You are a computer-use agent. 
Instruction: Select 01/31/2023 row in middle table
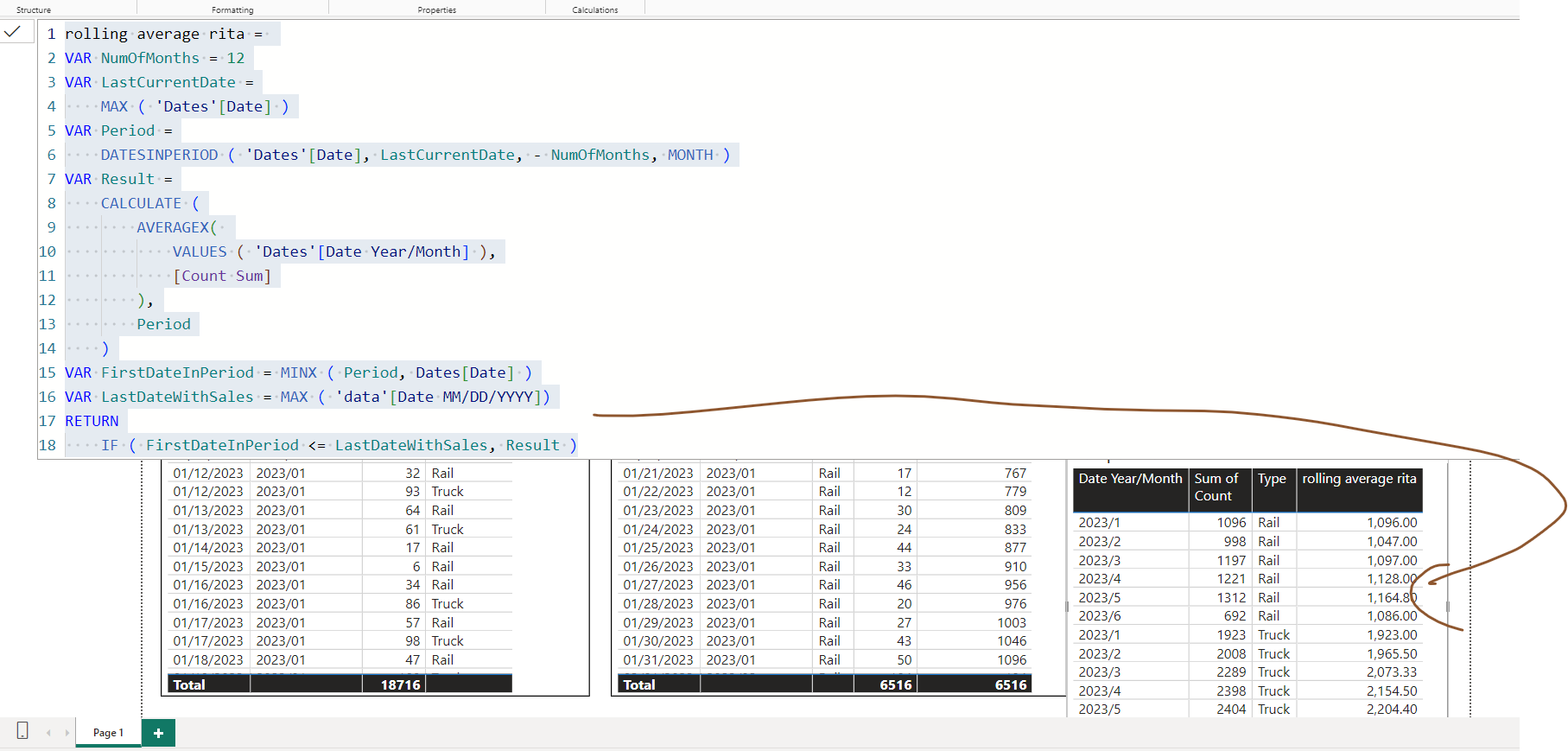tap(657, 660)
